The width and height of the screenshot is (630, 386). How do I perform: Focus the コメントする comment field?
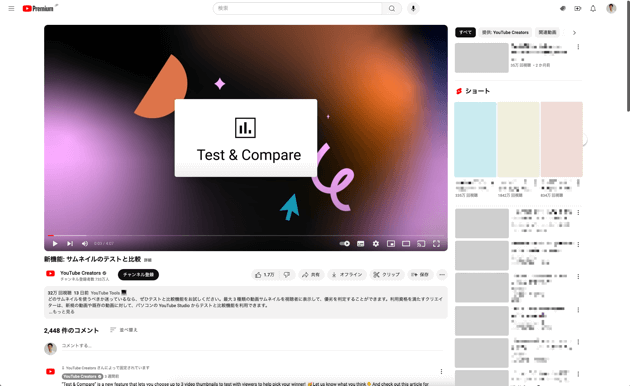252,346
